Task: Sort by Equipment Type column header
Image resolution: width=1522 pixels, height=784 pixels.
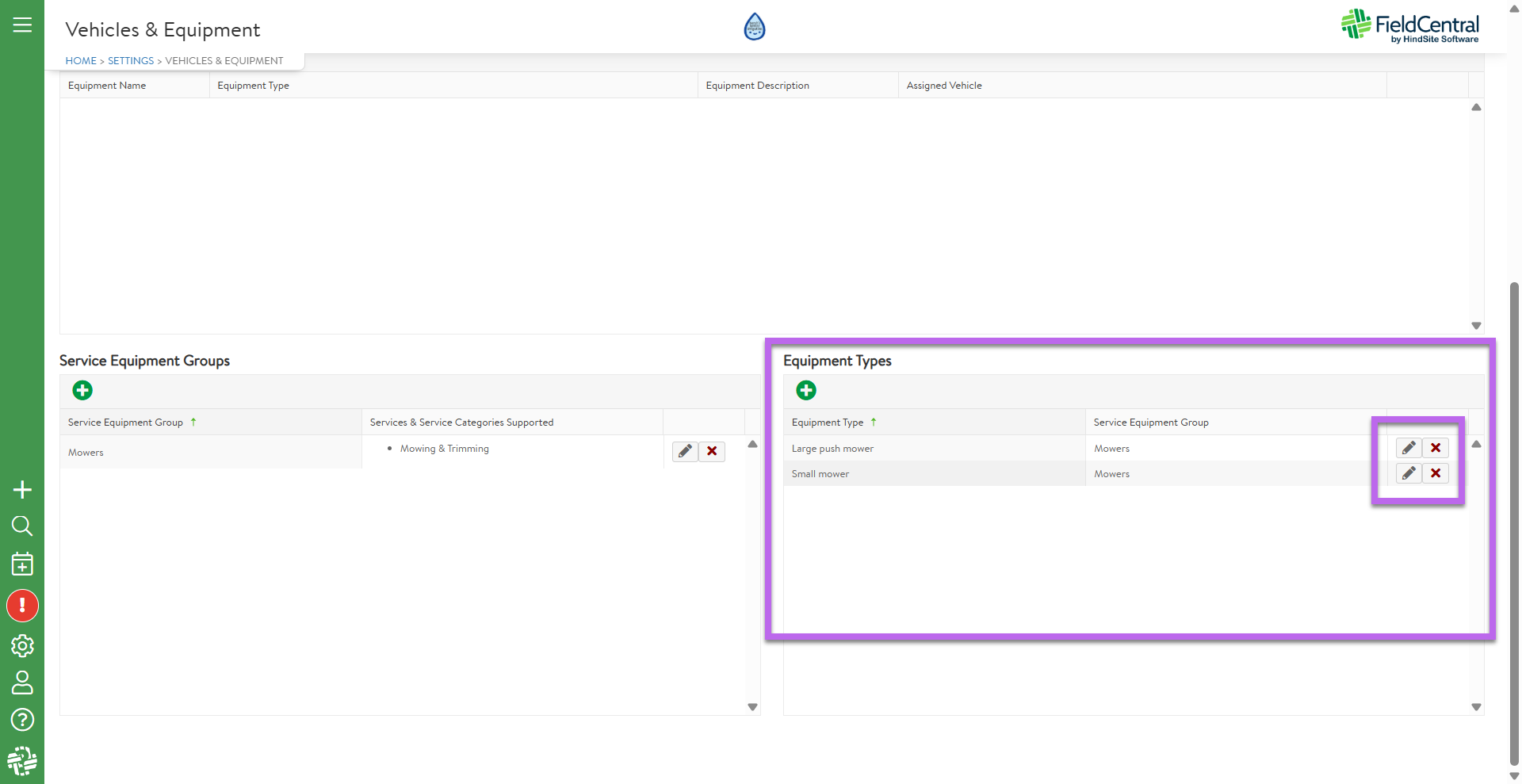Action: [x=828, y=423]
